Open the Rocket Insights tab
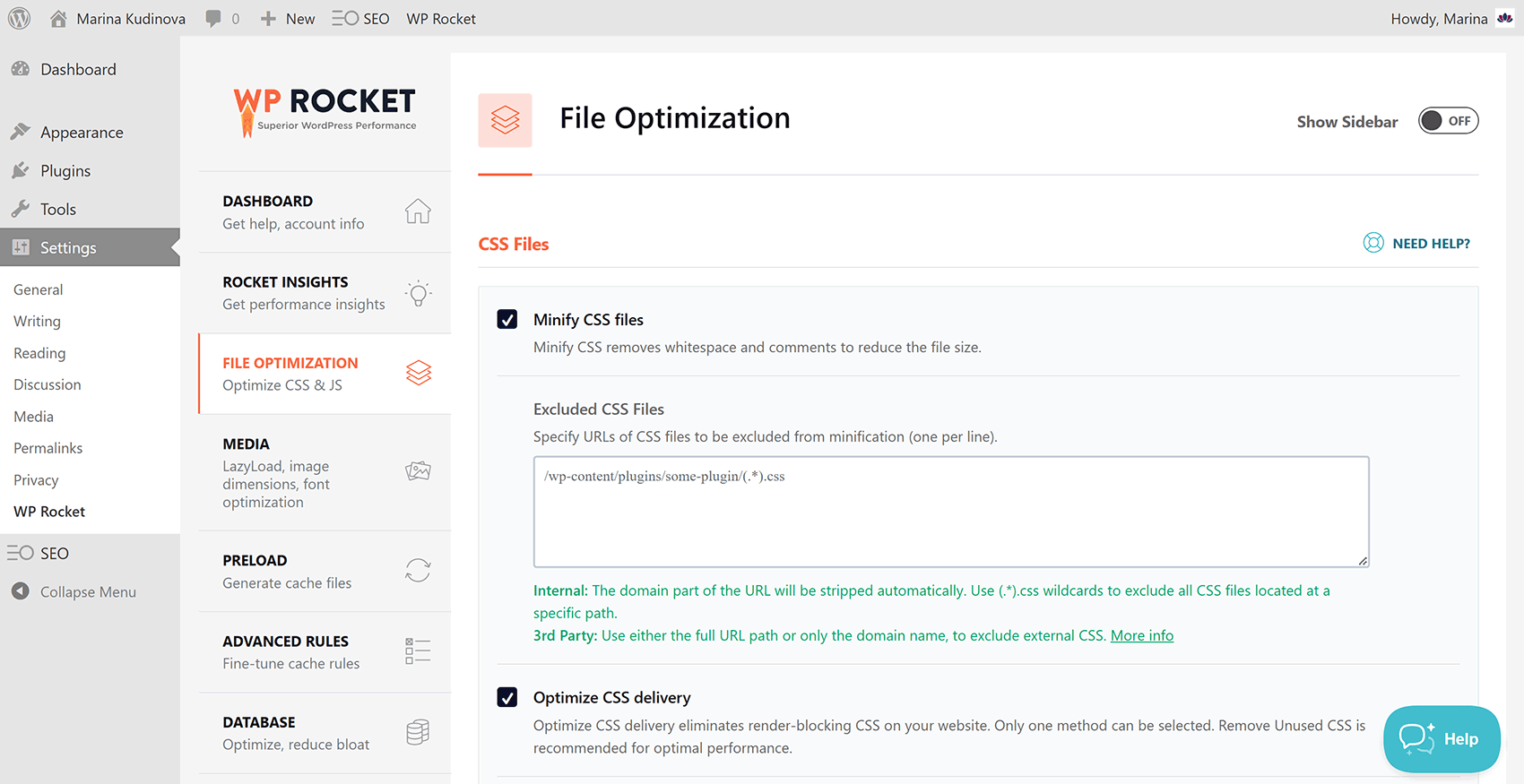Screen dimensions: 1524x784 (x=325, y=293)
